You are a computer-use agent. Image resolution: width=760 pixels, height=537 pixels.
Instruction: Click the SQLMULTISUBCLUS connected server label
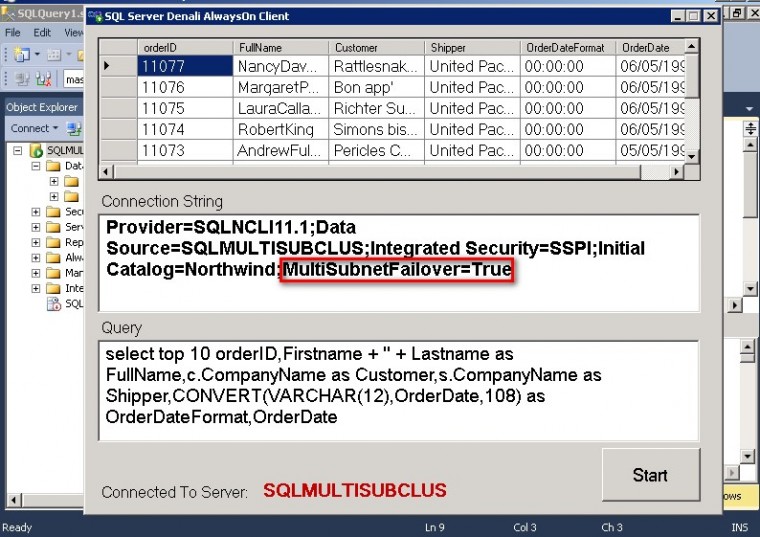[355, 490]
